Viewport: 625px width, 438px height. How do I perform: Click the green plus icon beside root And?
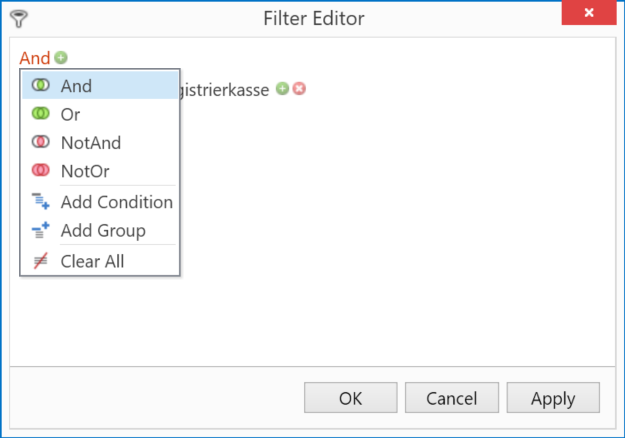point(61,58)
